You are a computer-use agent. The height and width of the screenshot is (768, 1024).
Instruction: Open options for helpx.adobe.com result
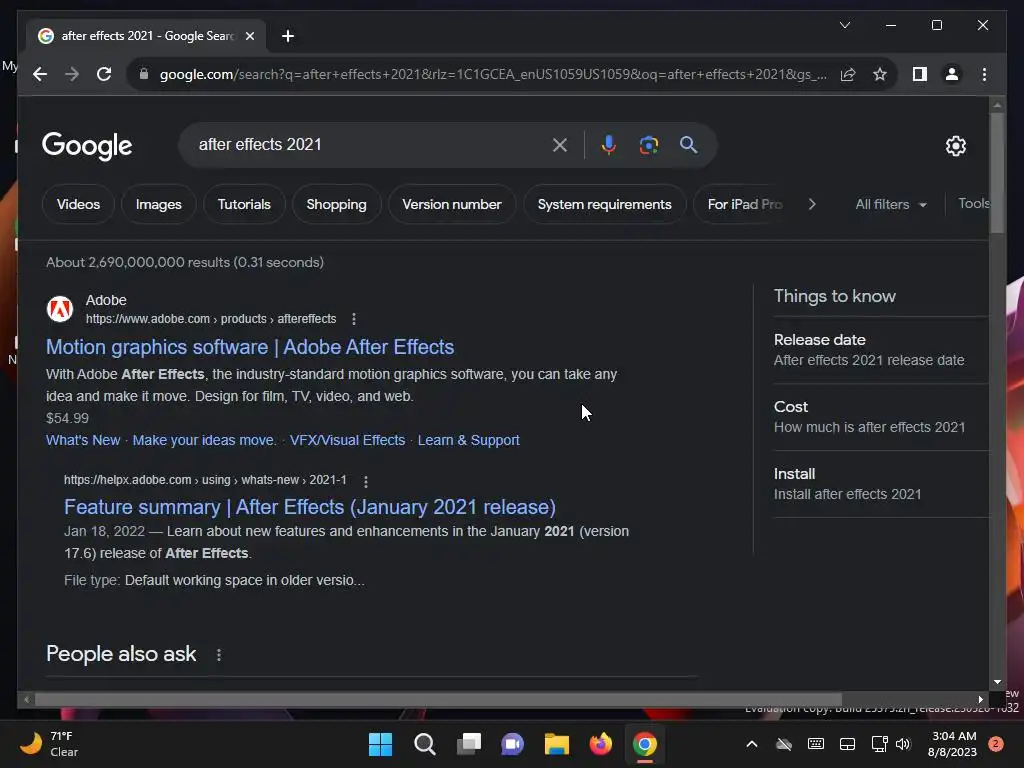(366, 481)
